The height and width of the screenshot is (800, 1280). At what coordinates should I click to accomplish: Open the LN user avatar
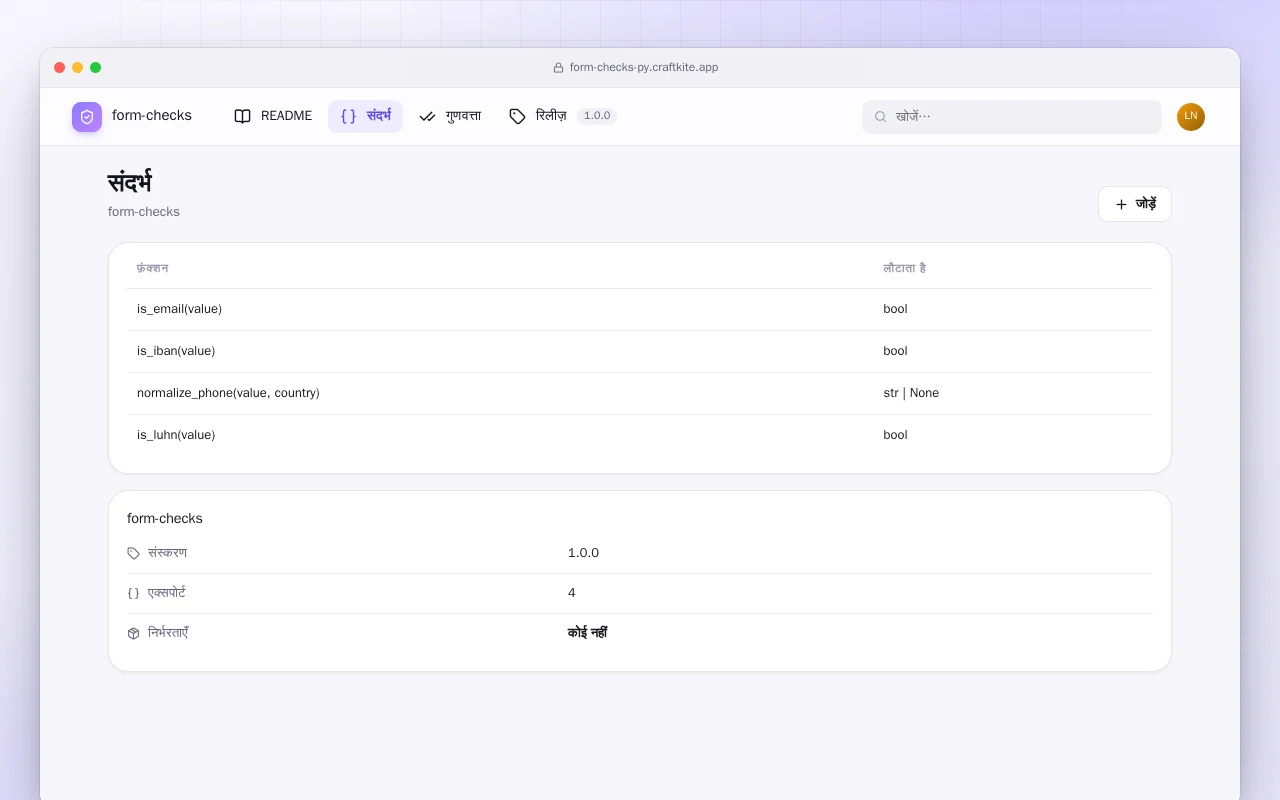pyautogui.click(x=1191, y=117)
